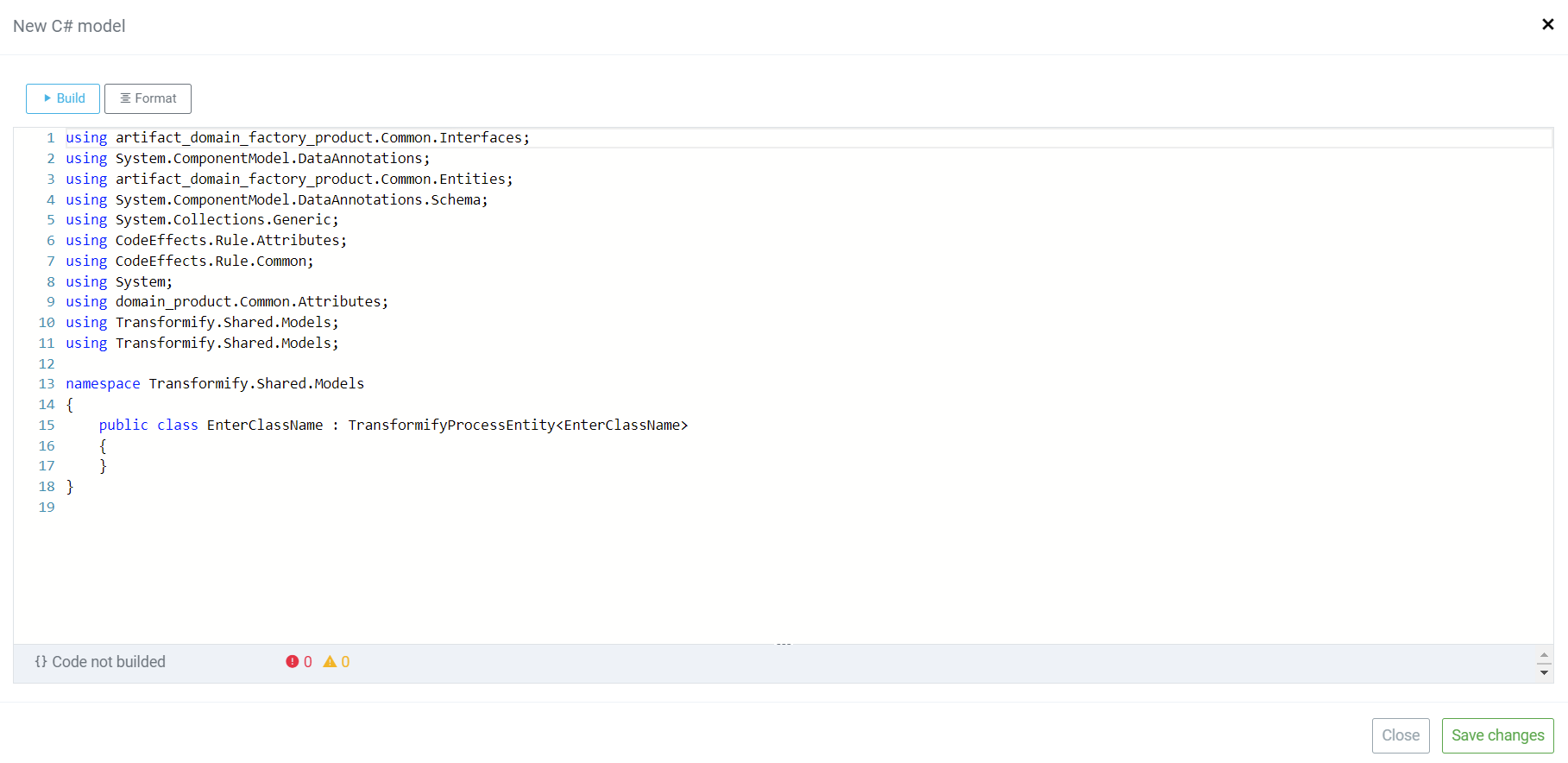The image size is (1568, 763).
Task: Click the up arrow in the status panel
Action: pyautogui.click(x=1544, y=656)
